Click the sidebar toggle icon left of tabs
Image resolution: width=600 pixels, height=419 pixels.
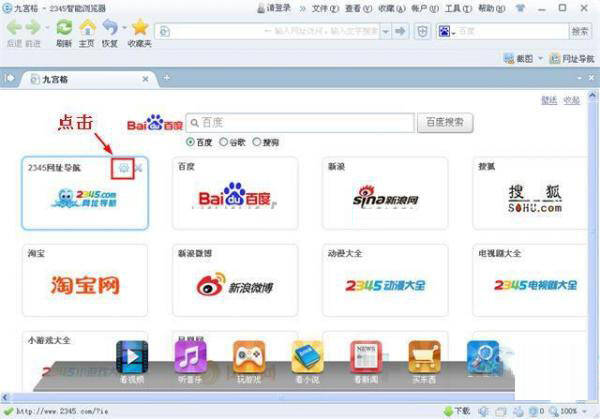coord(8,78)
